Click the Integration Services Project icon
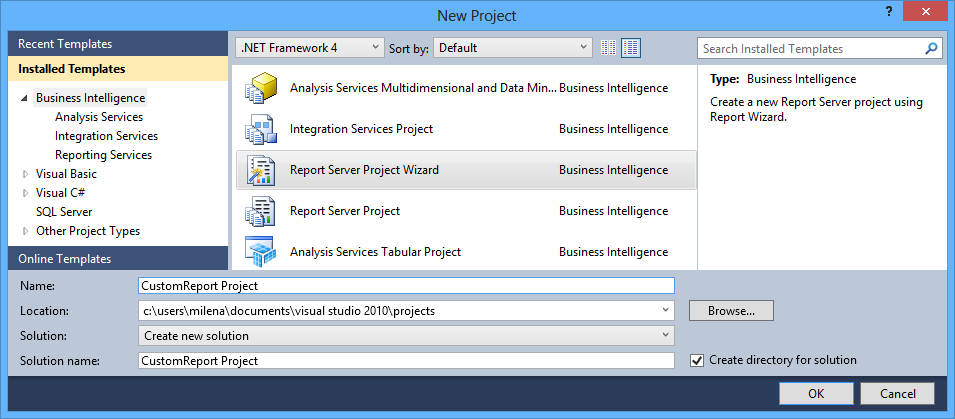This screenshot has height=419, width=955. tap(260, 129)
